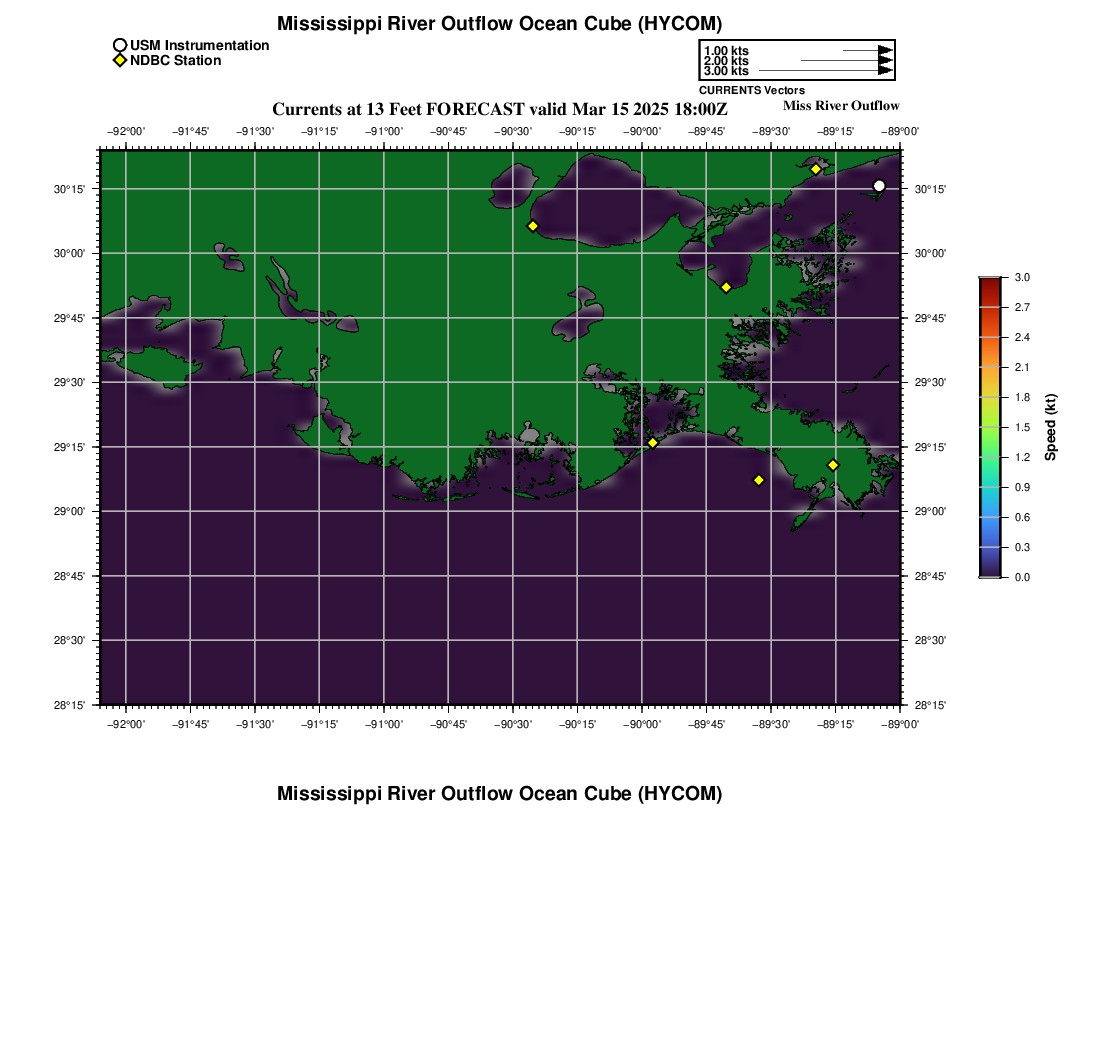Click the Miss River Outflow label
The height and width of the screenshot is (1050, 1100).
[841, 106]
